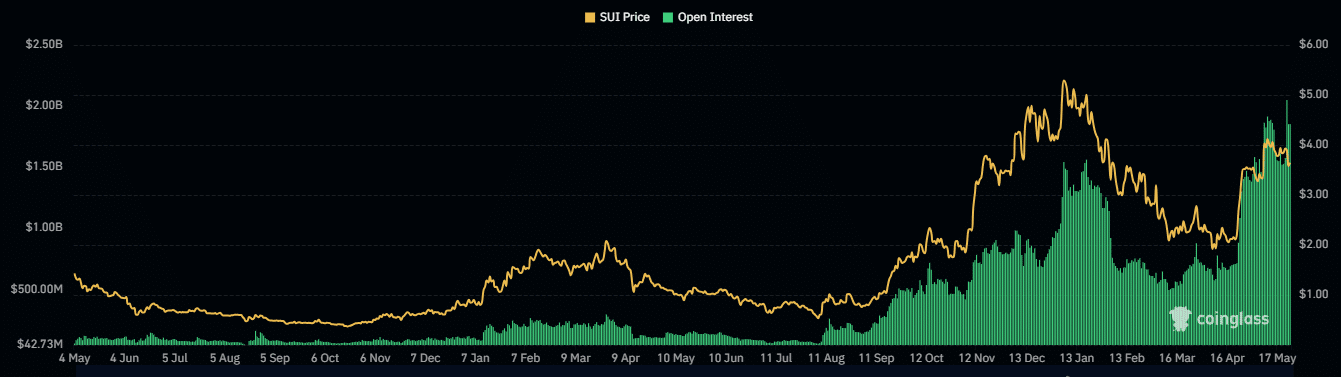This screenshot has width=1341, height=377.
Task: Click the 6 Nov date label
Action: (x=375, y=357)
